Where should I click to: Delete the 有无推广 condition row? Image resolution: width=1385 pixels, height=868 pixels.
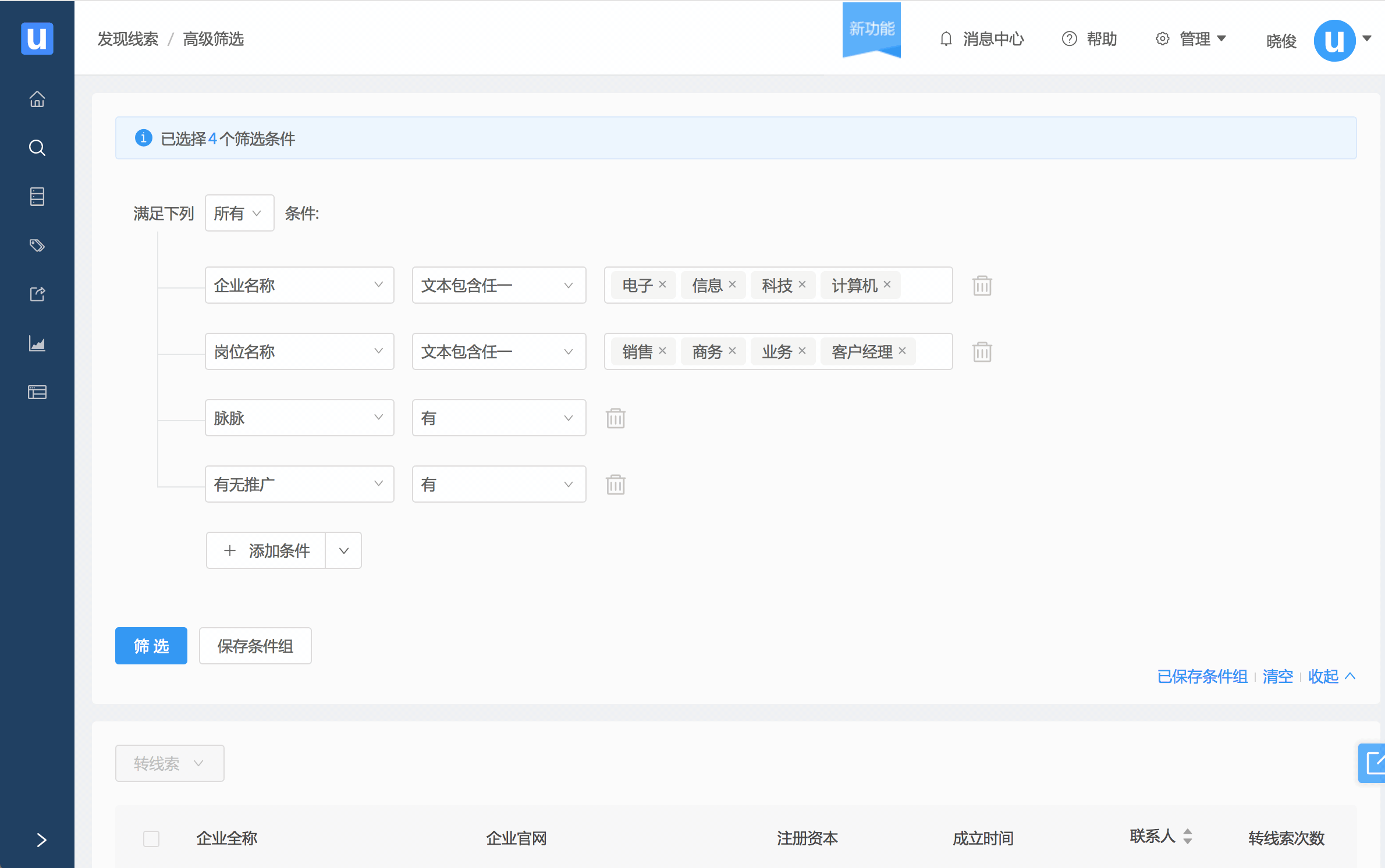[x=616, y=485]
